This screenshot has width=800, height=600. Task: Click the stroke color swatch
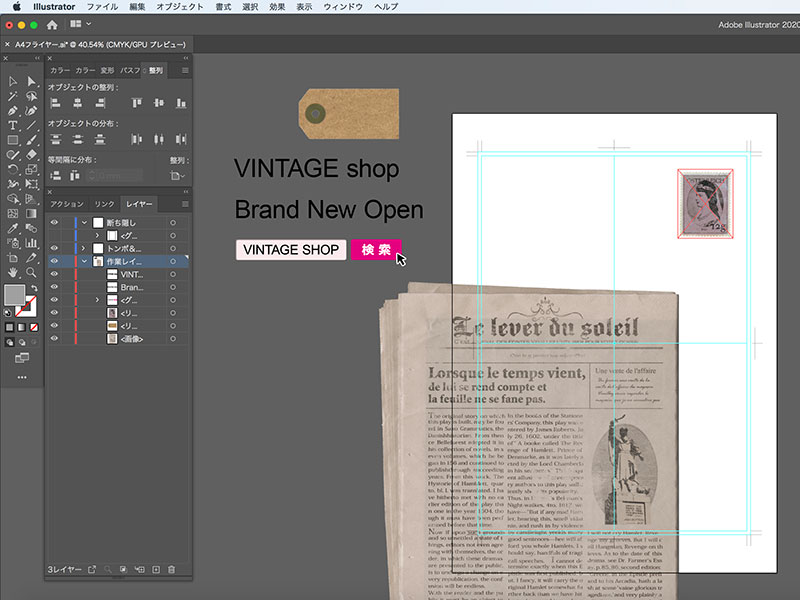pyautogui.click(x=26, y=306)
